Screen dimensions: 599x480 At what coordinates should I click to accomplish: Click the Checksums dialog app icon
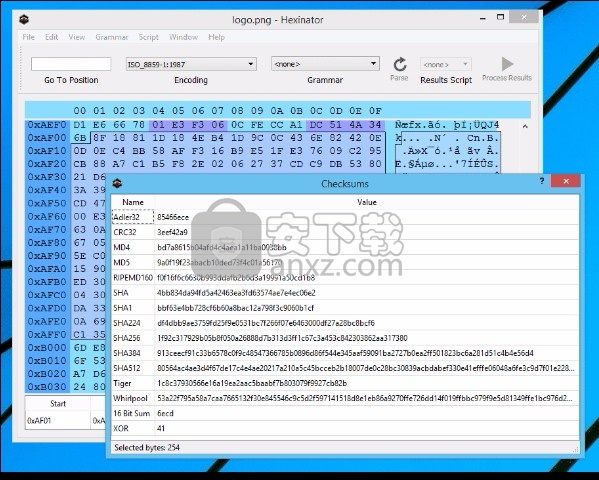tap(117, 183)
